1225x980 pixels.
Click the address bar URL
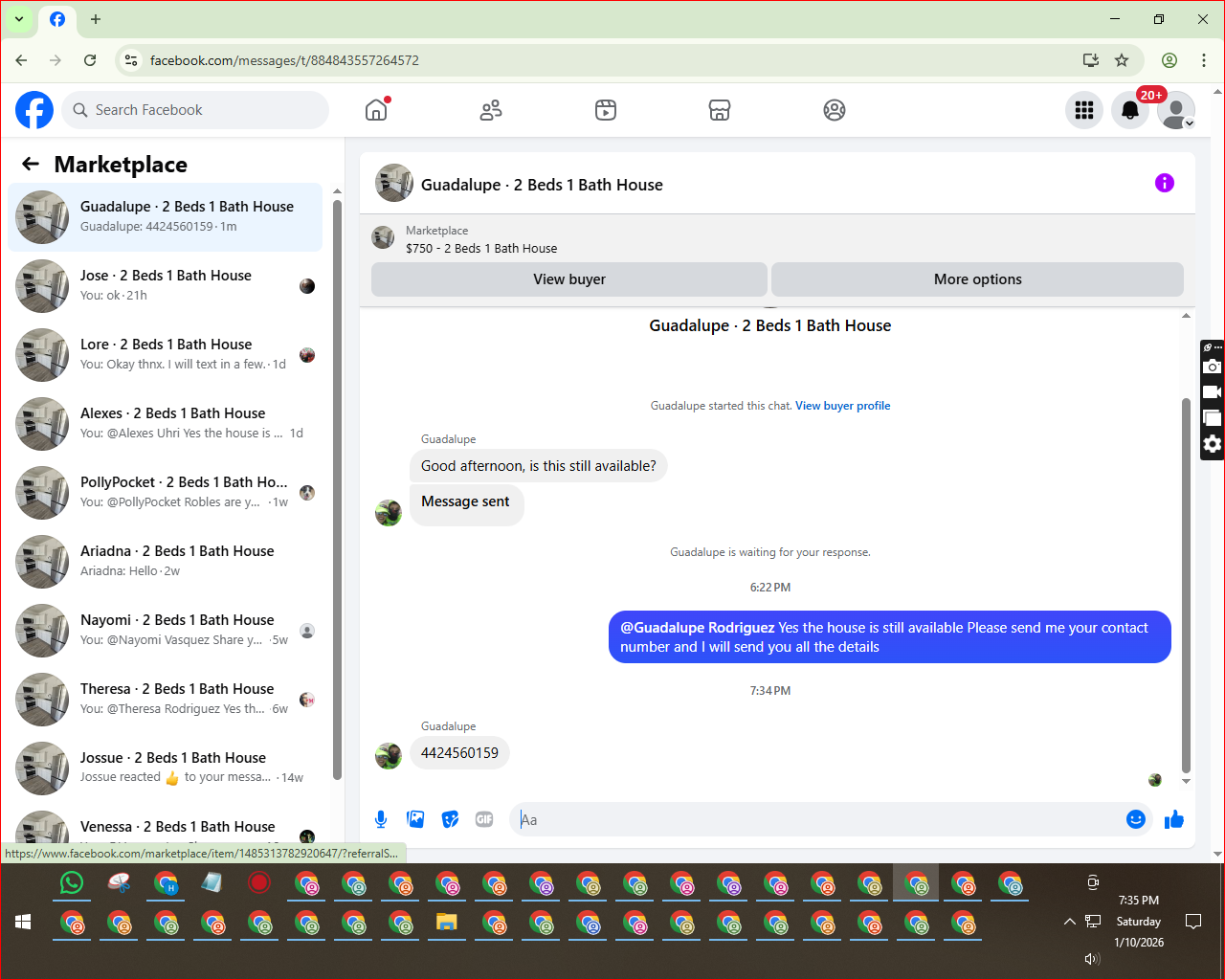point(284,60)
